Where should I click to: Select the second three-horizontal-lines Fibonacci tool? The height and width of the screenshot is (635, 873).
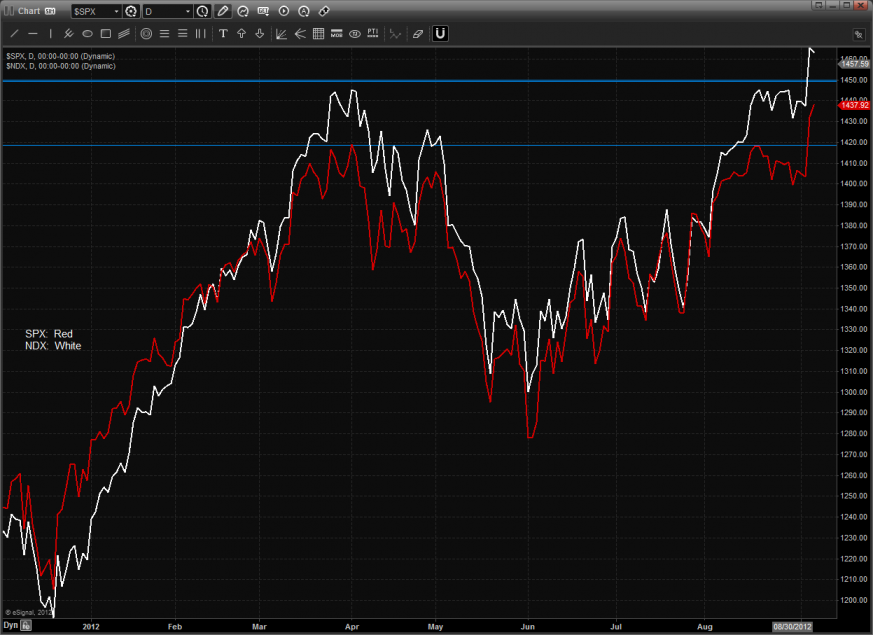(183, 34)
